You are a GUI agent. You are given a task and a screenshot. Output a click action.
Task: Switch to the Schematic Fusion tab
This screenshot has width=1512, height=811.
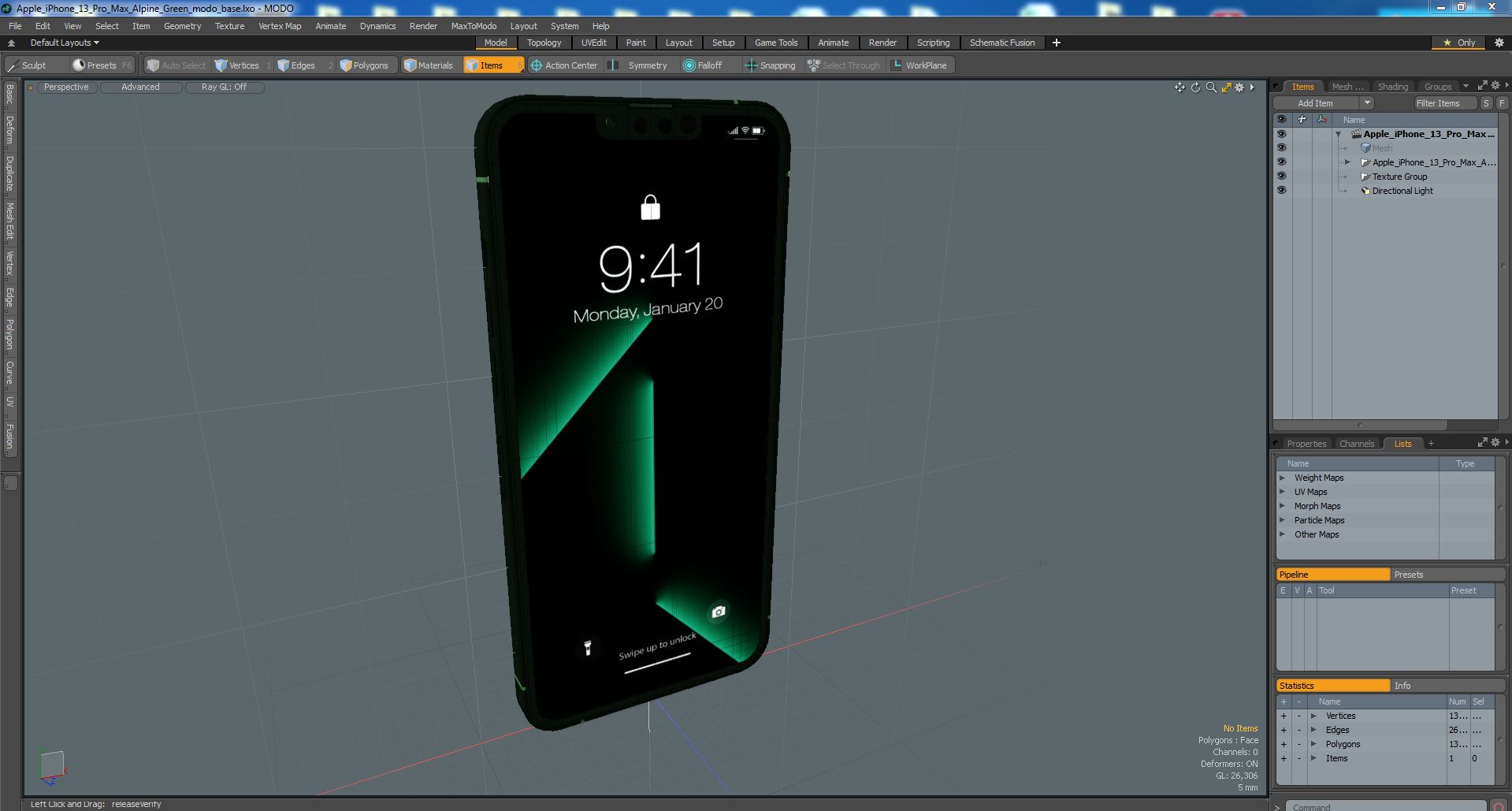(x=1002, y=43)
